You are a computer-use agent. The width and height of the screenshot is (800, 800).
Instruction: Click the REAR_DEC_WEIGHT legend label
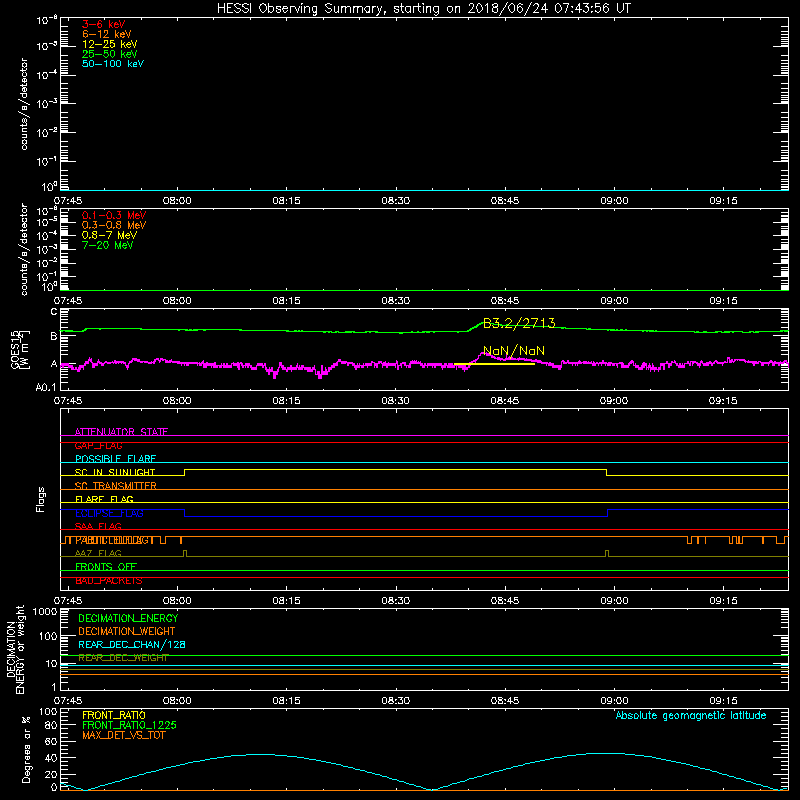pos(123,658)
